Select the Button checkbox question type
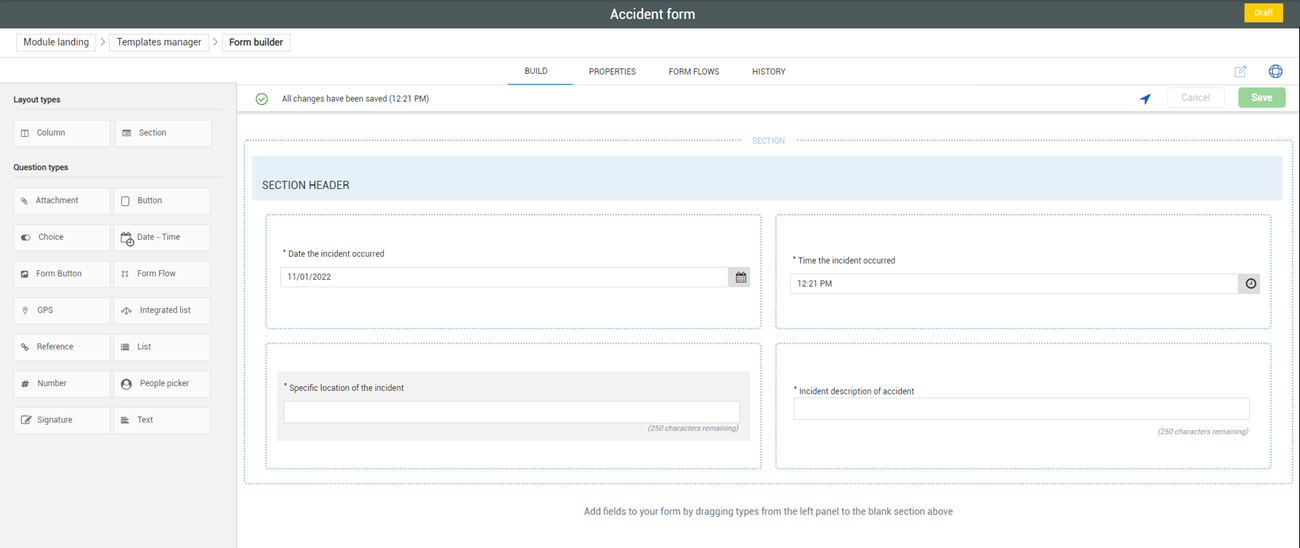1300x548 pixels. (x=162, y=201)
